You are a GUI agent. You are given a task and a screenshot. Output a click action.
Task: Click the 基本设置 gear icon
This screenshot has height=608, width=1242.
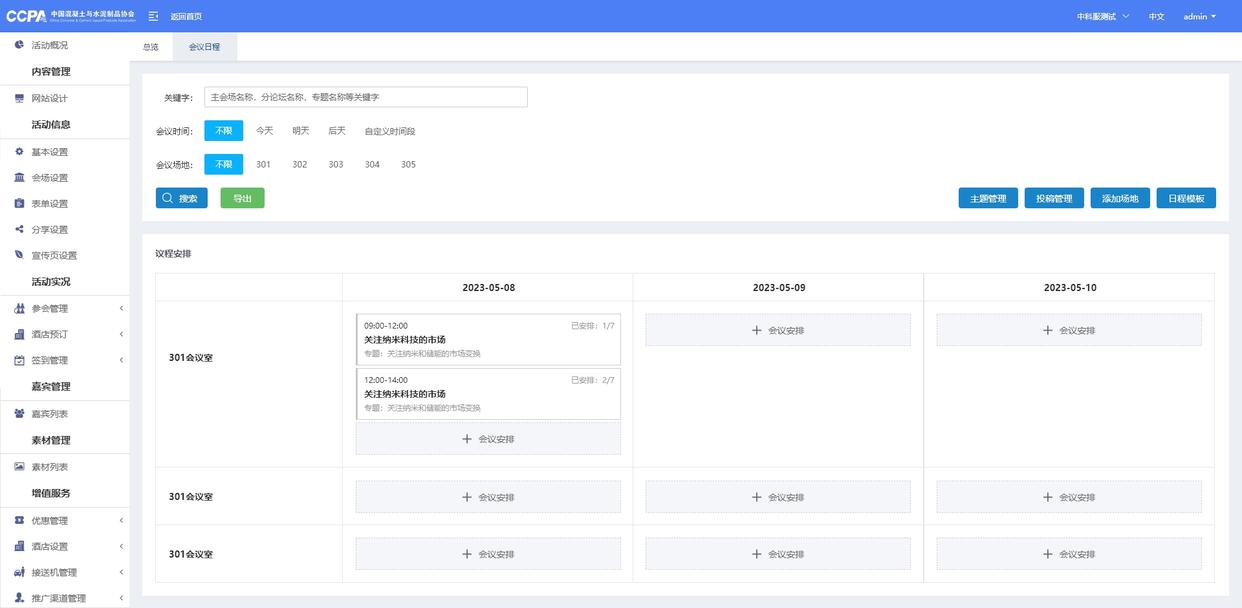19,152
